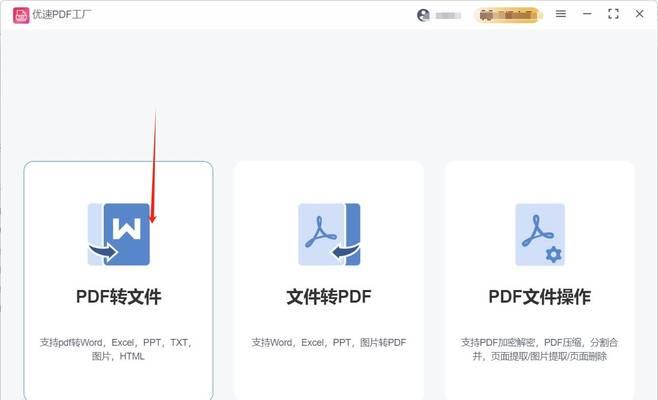Click the orange membership badge button
This screenshot has height=400, width=658.
tap(508, 15)
